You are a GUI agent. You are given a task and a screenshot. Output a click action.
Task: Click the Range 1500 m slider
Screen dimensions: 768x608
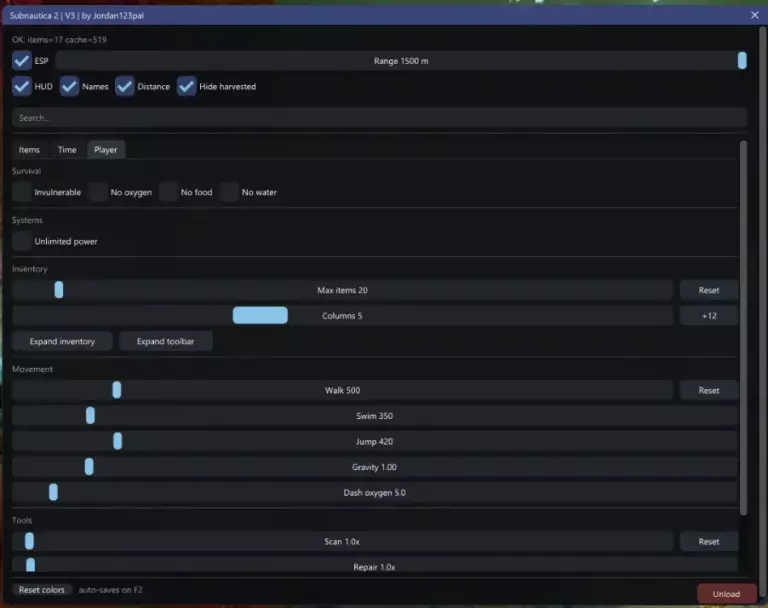click(x=401, y=61)
